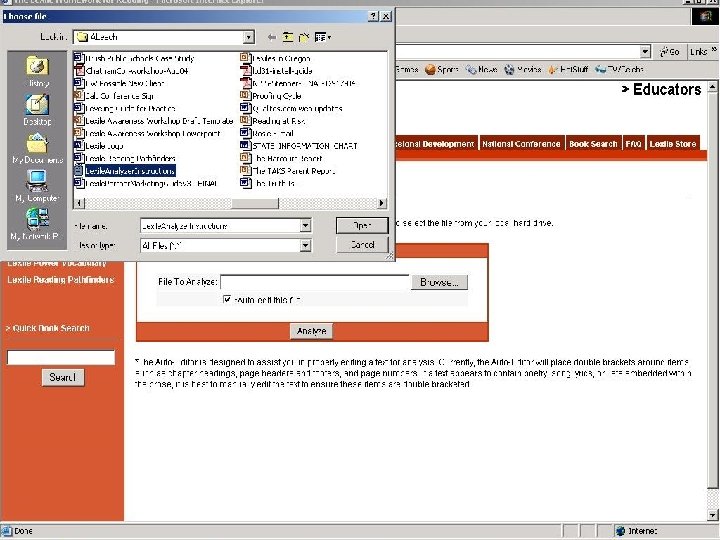Open My Network Places in places bar
The image size is (720, 540).
[36, 224]
